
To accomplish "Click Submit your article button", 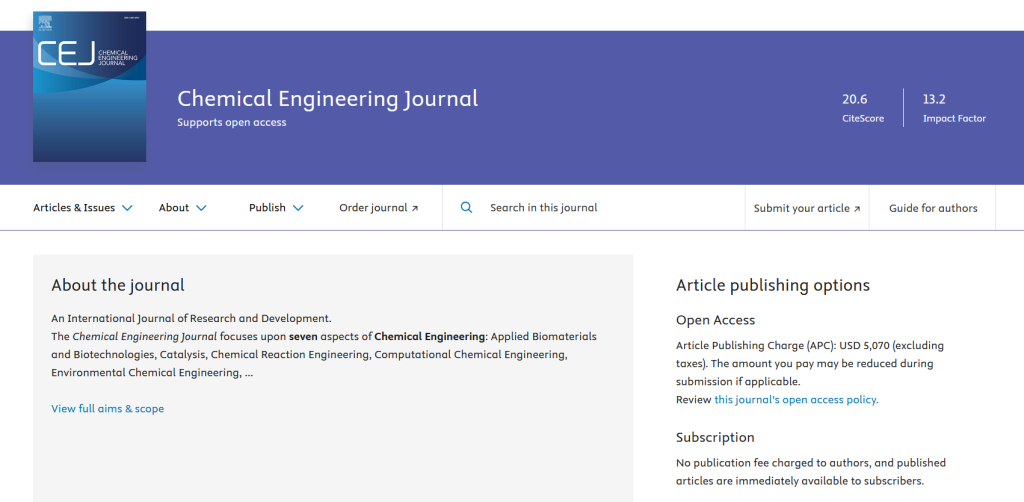I will (801, 208).
